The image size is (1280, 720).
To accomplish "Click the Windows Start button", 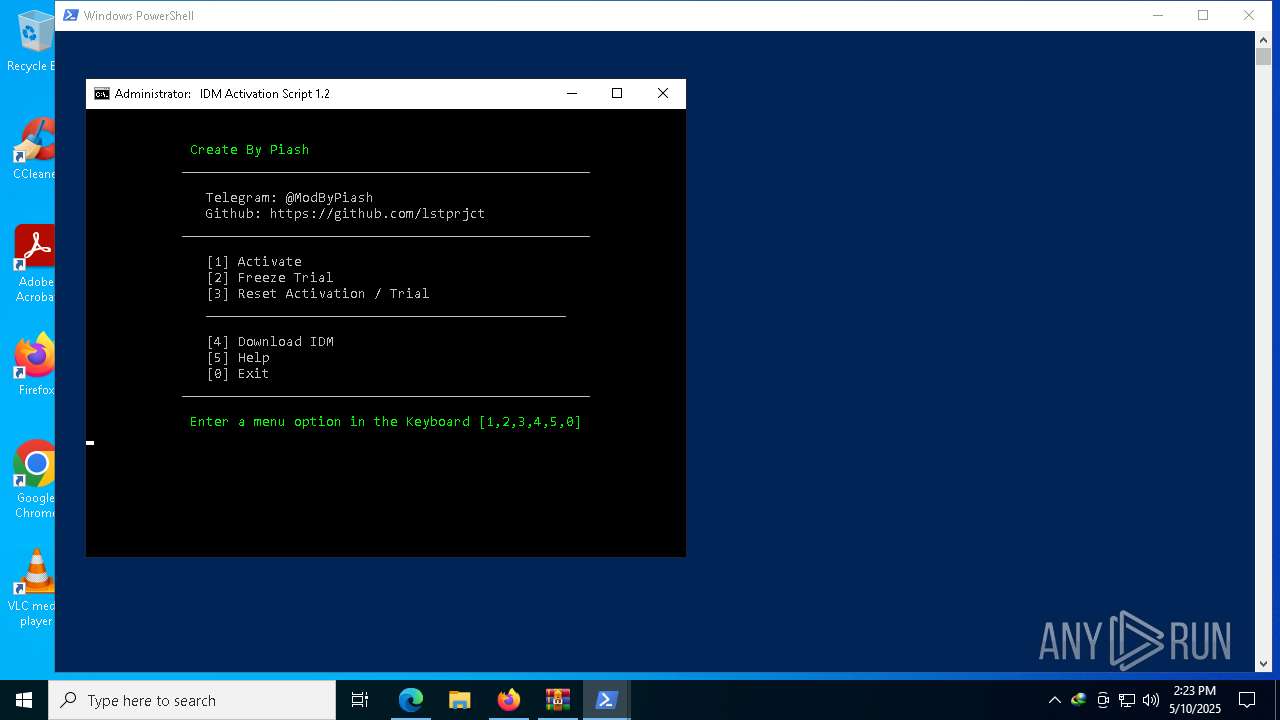I will pos(24,700).
